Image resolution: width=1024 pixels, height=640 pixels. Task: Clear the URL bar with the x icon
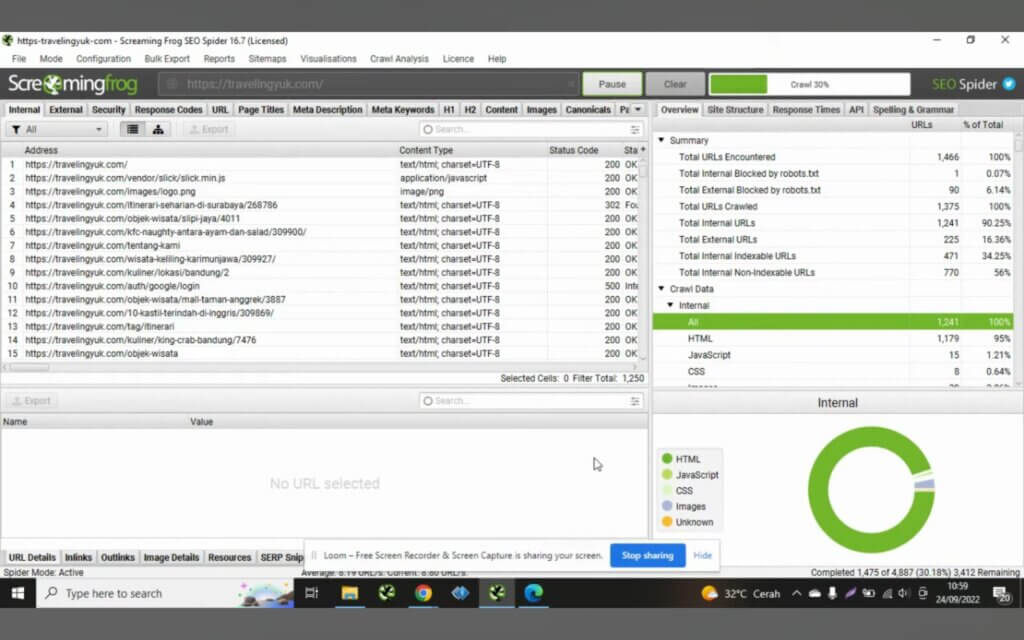click(x=571, y=84)
